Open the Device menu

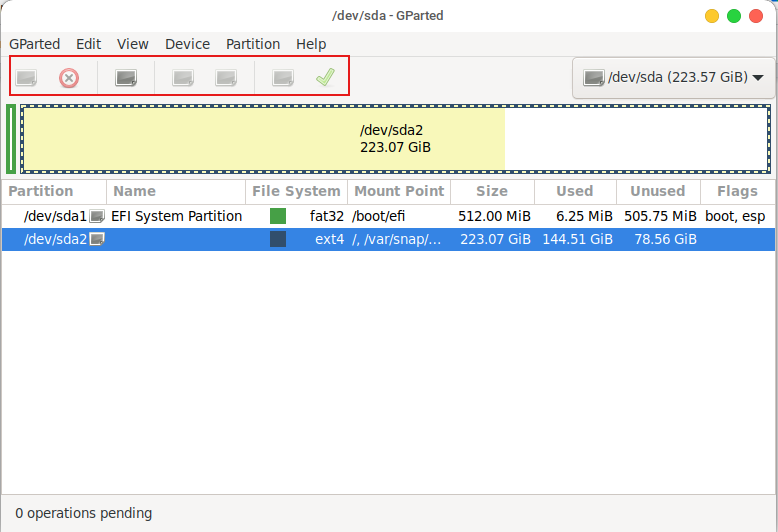(x=188, y=44)
